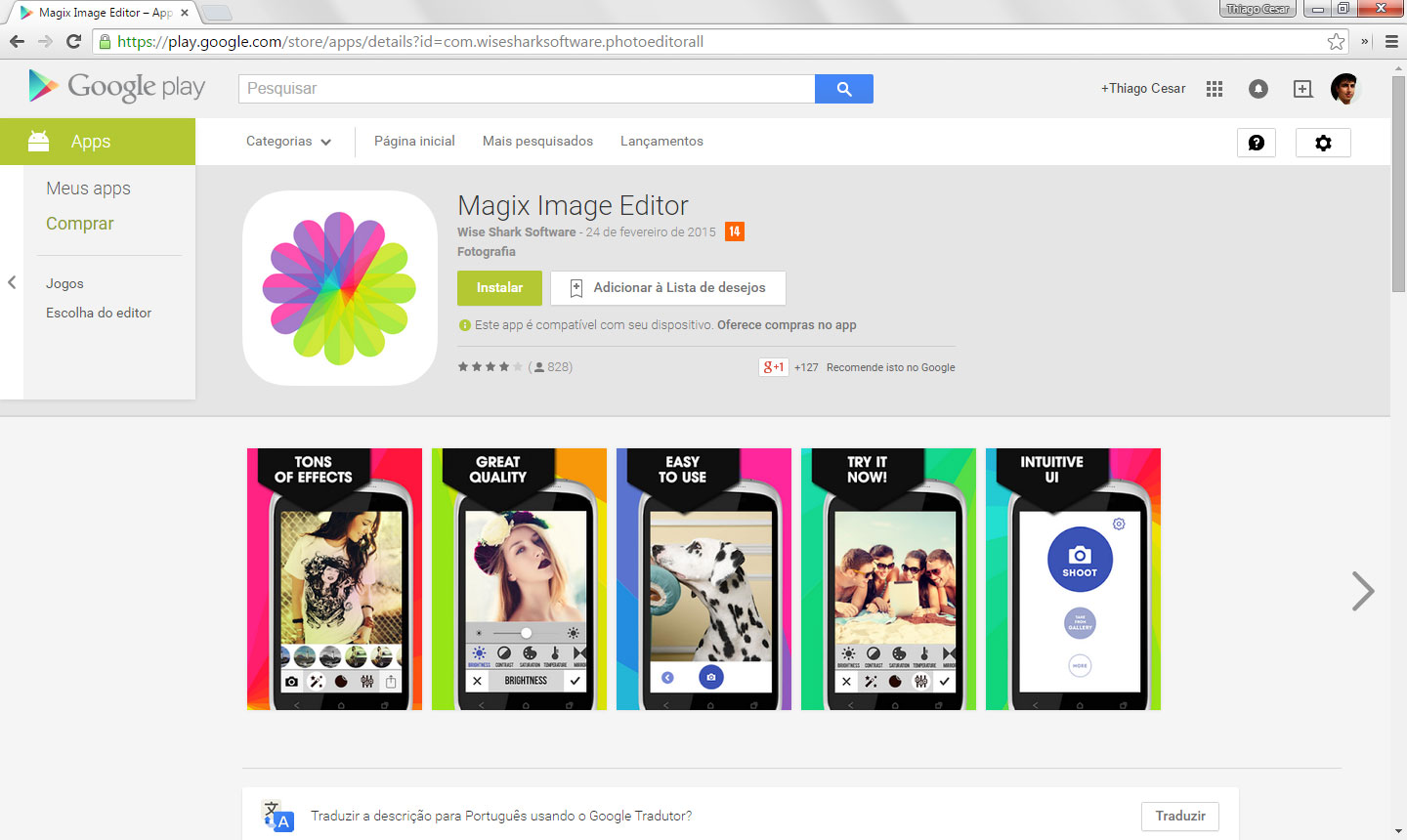The image size is (1407, 840).
Task: Open the Thiago Cesar profile avatar
Action: point(1345,89)
